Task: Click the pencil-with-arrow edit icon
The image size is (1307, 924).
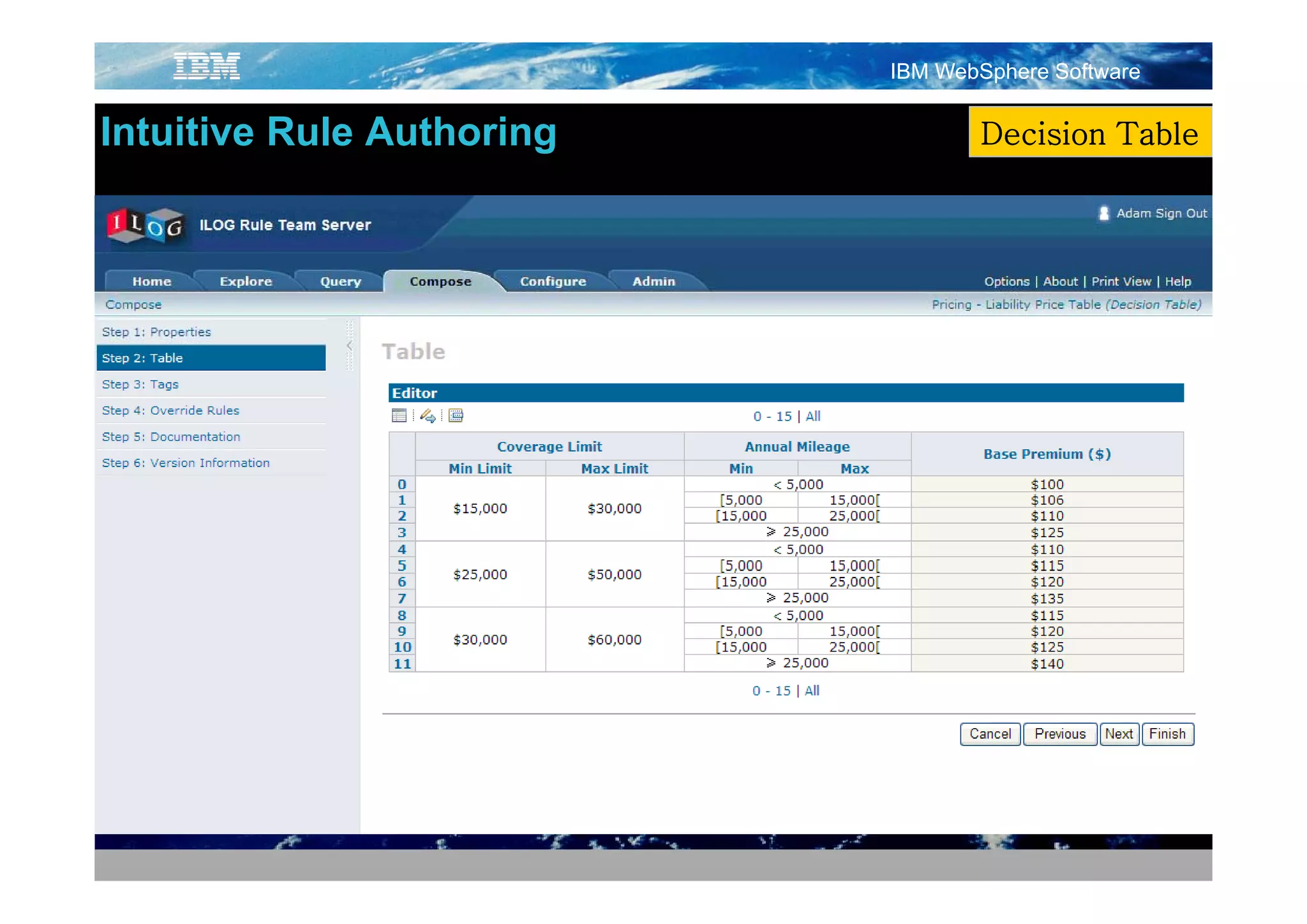Action: tap(428, 416)
